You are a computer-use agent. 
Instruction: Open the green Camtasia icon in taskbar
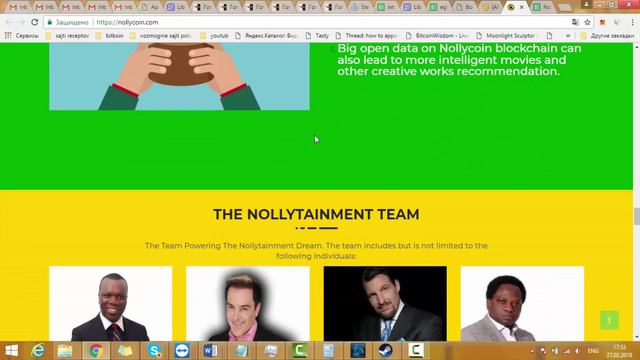tap(299, 351)
